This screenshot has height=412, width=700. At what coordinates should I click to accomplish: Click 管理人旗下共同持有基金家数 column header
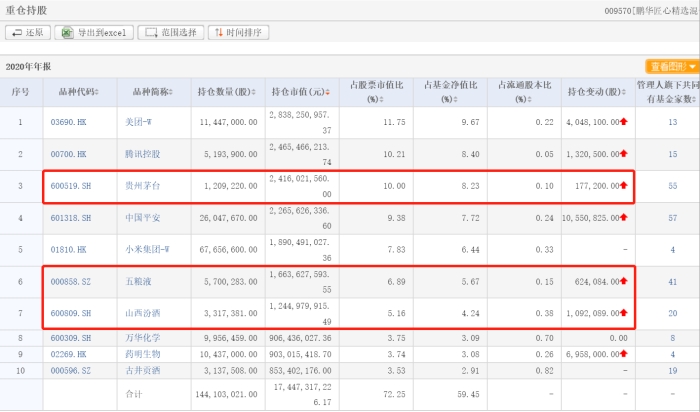click(667, 92)
